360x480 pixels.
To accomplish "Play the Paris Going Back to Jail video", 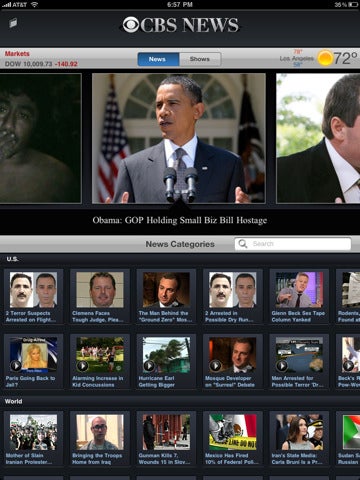I will (x=16, y=366).
